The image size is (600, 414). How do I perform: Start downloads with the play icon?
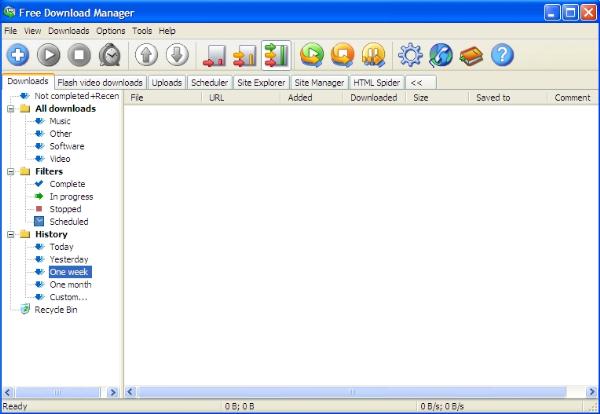pyautogui.click(x=49, y=55)
